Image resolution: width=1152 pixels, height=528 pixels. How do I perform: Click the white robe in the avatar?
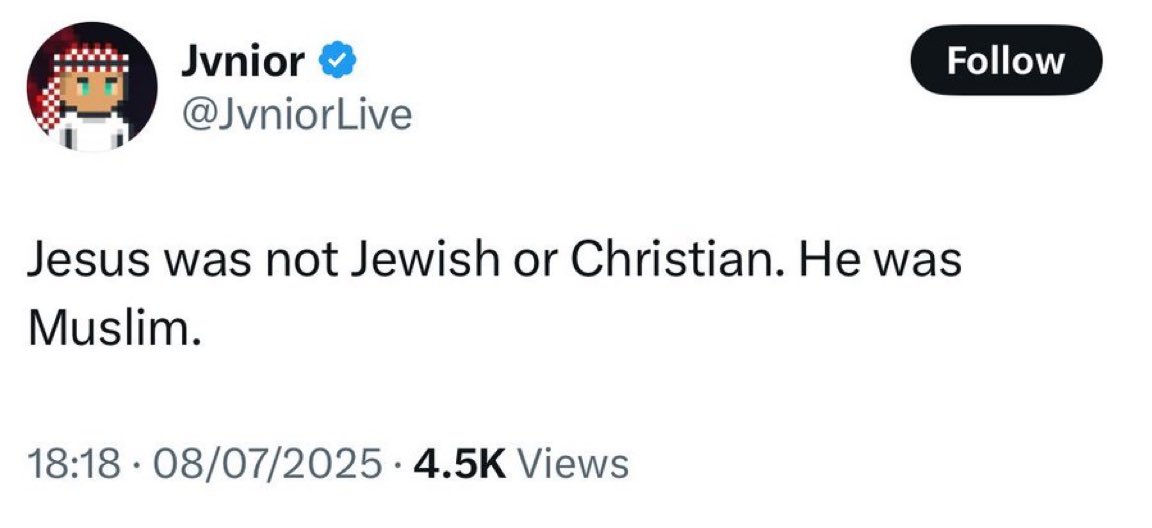tap(93, 130)
